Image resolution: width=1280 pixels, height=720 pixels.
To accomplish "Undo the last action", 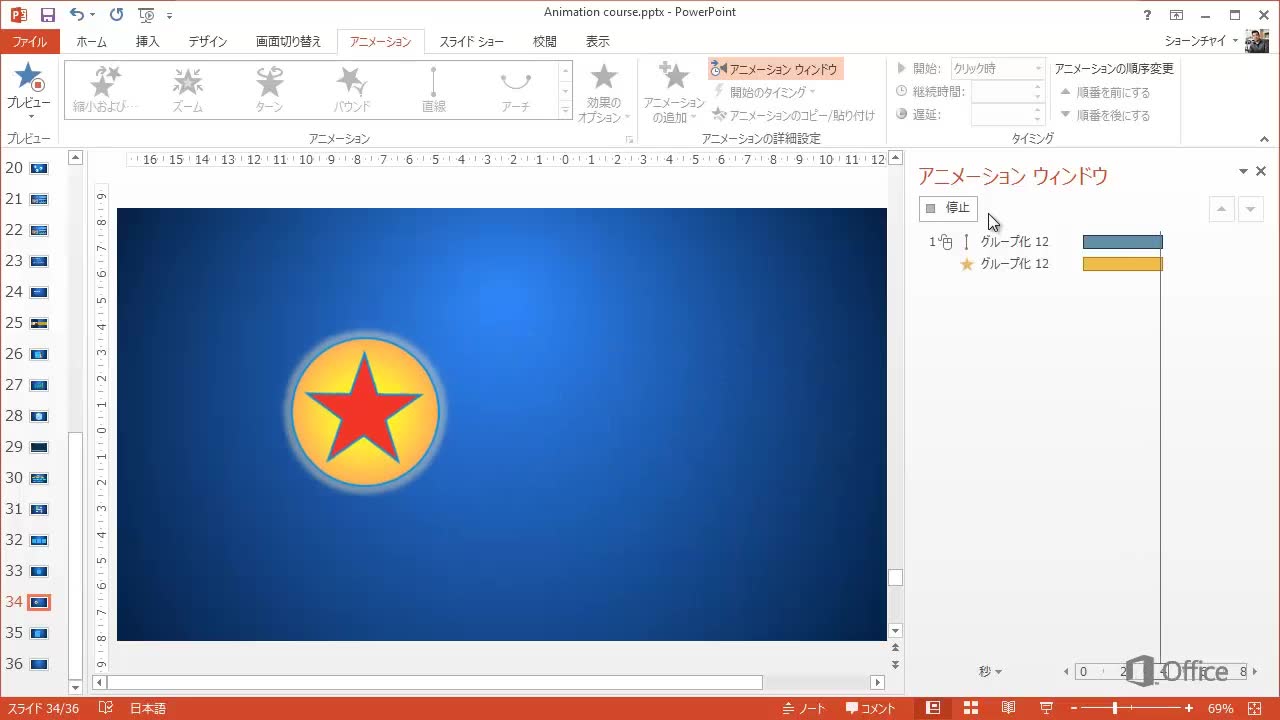I will pos(77,15).
